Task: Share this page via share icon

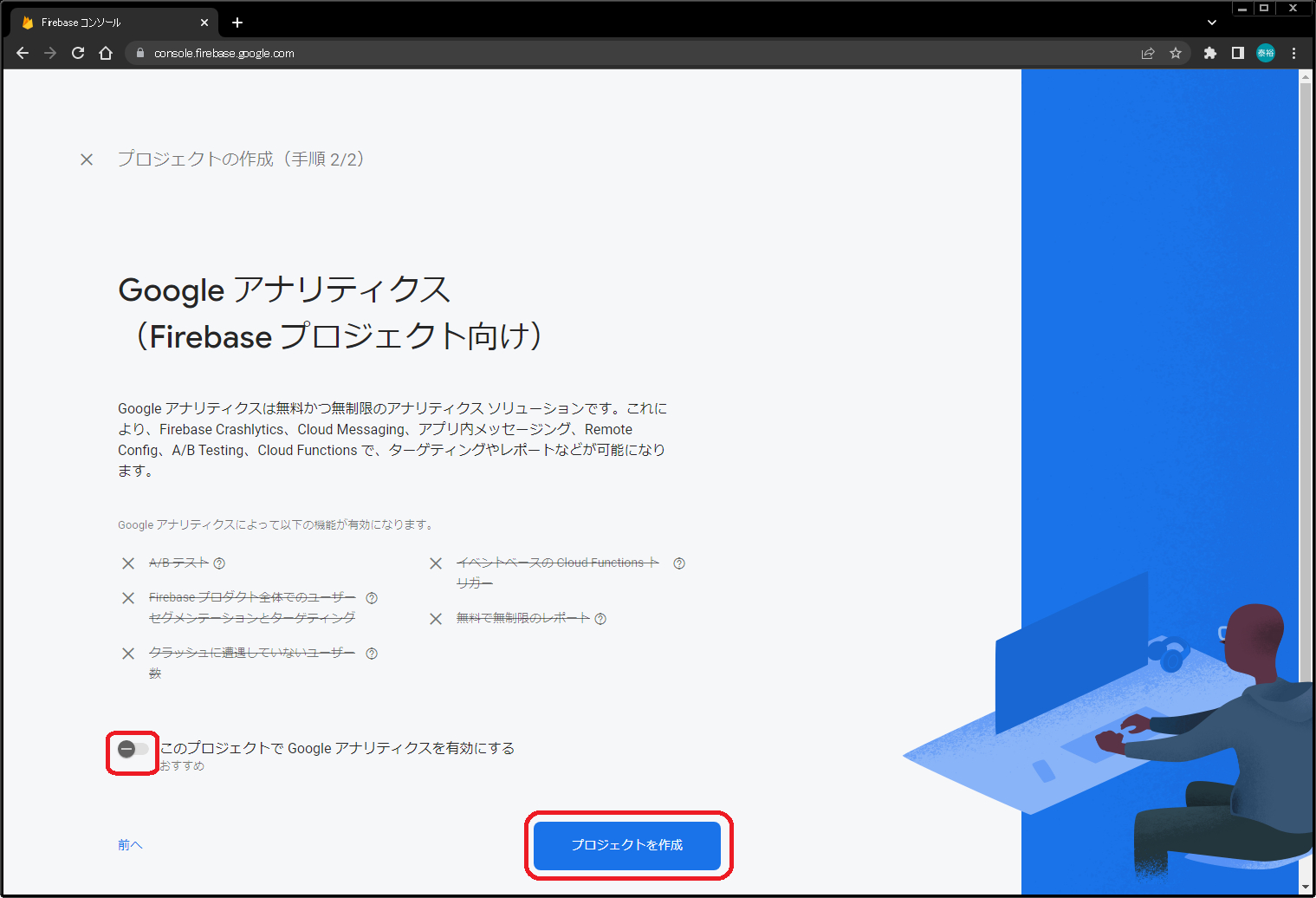Action: (1148, 53)
